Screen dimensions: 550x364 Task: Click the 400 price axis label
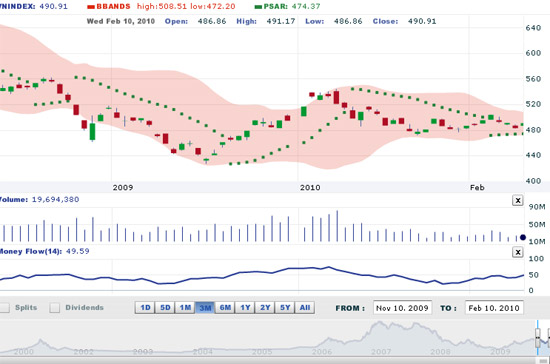point(533,181)
